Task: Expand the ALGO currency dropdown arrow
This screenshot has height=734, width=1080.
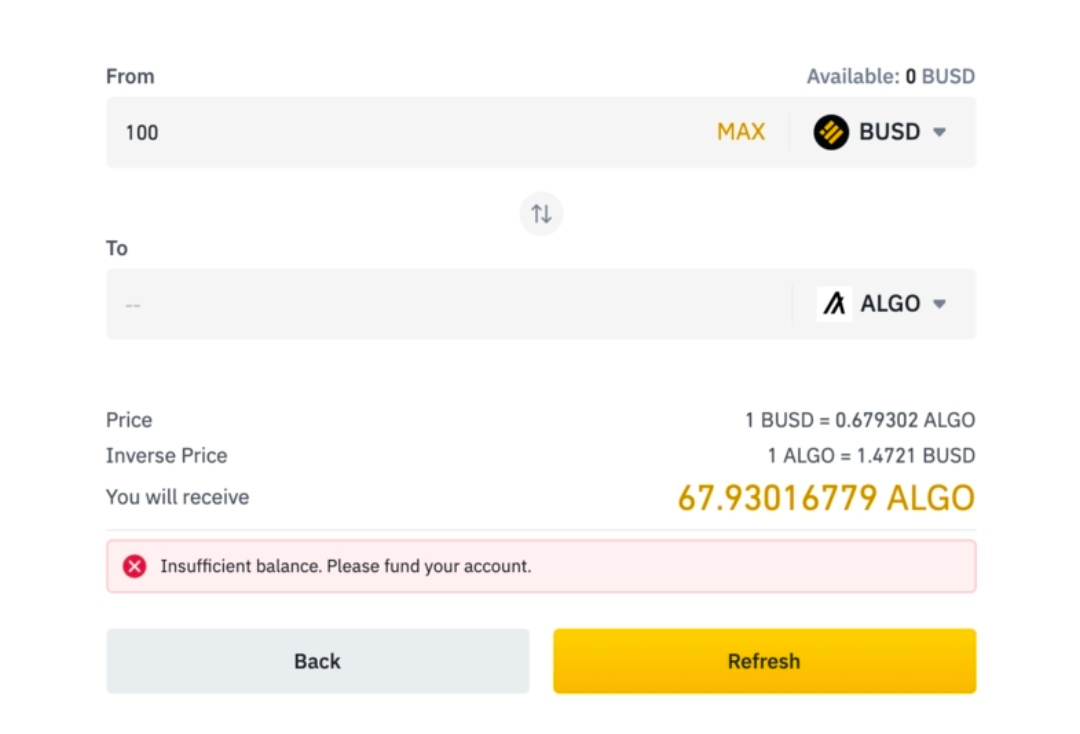Action: 939,304
